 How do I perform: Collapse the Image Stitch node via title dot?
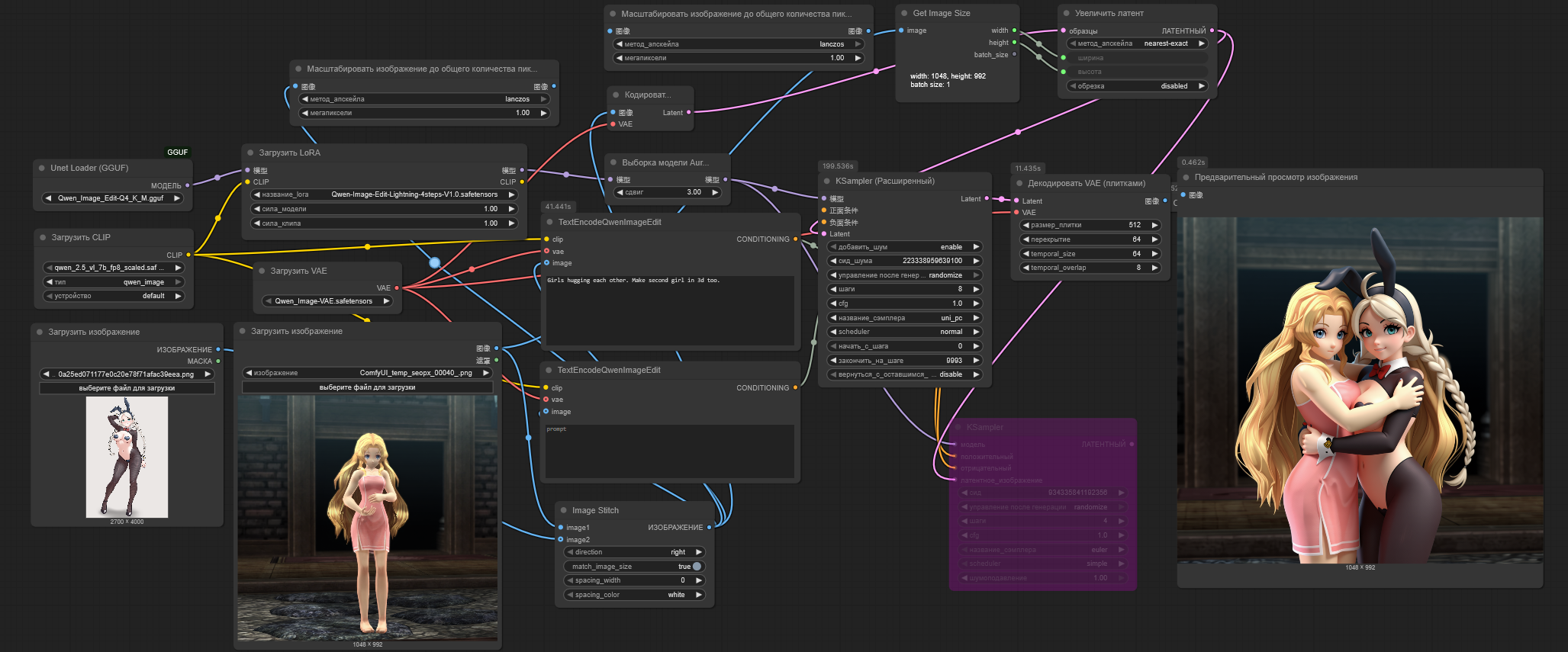pyautogui.click(x=564, y=510)
